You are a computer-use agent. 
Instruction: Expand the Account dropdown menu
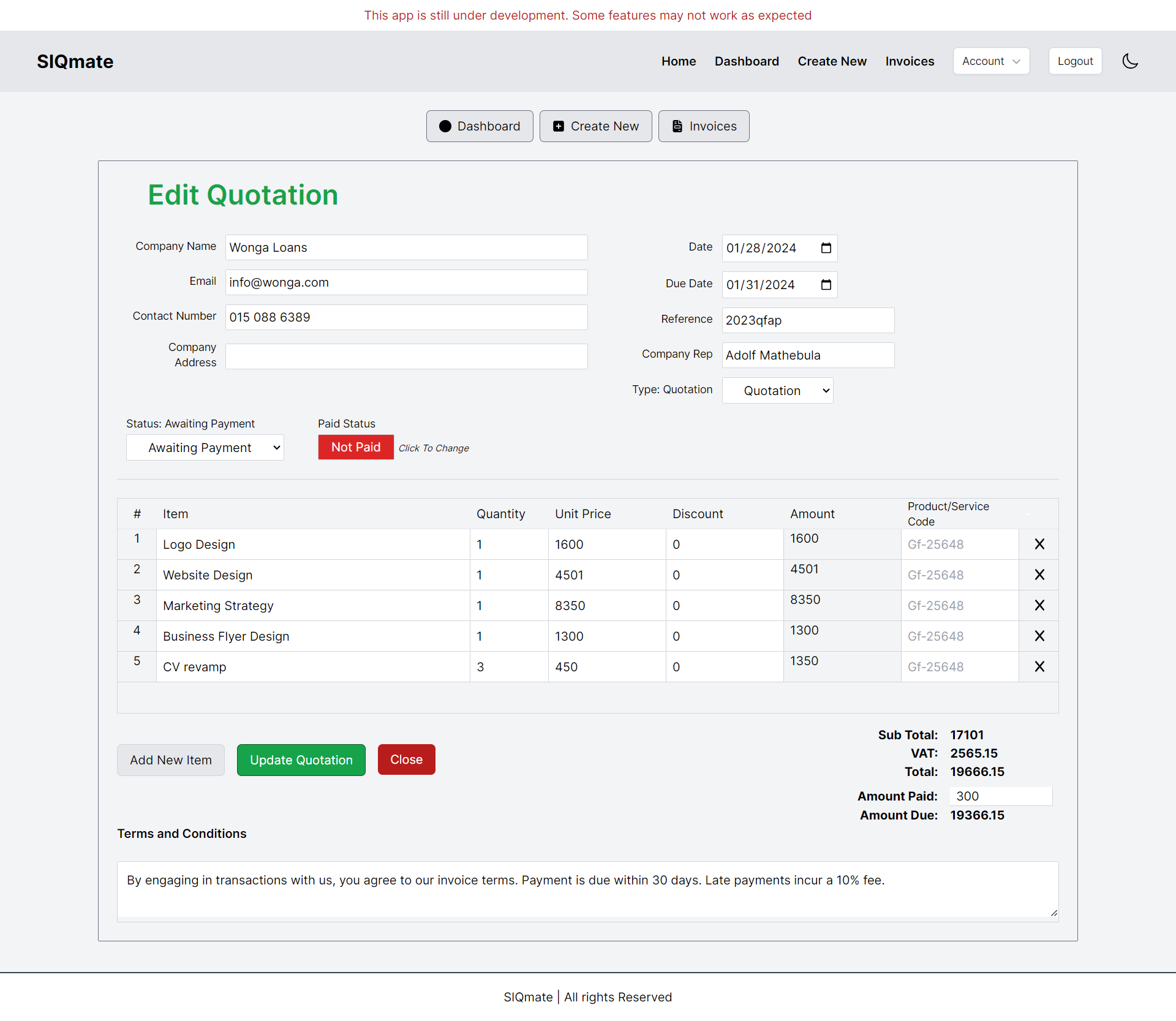[989, 61]
